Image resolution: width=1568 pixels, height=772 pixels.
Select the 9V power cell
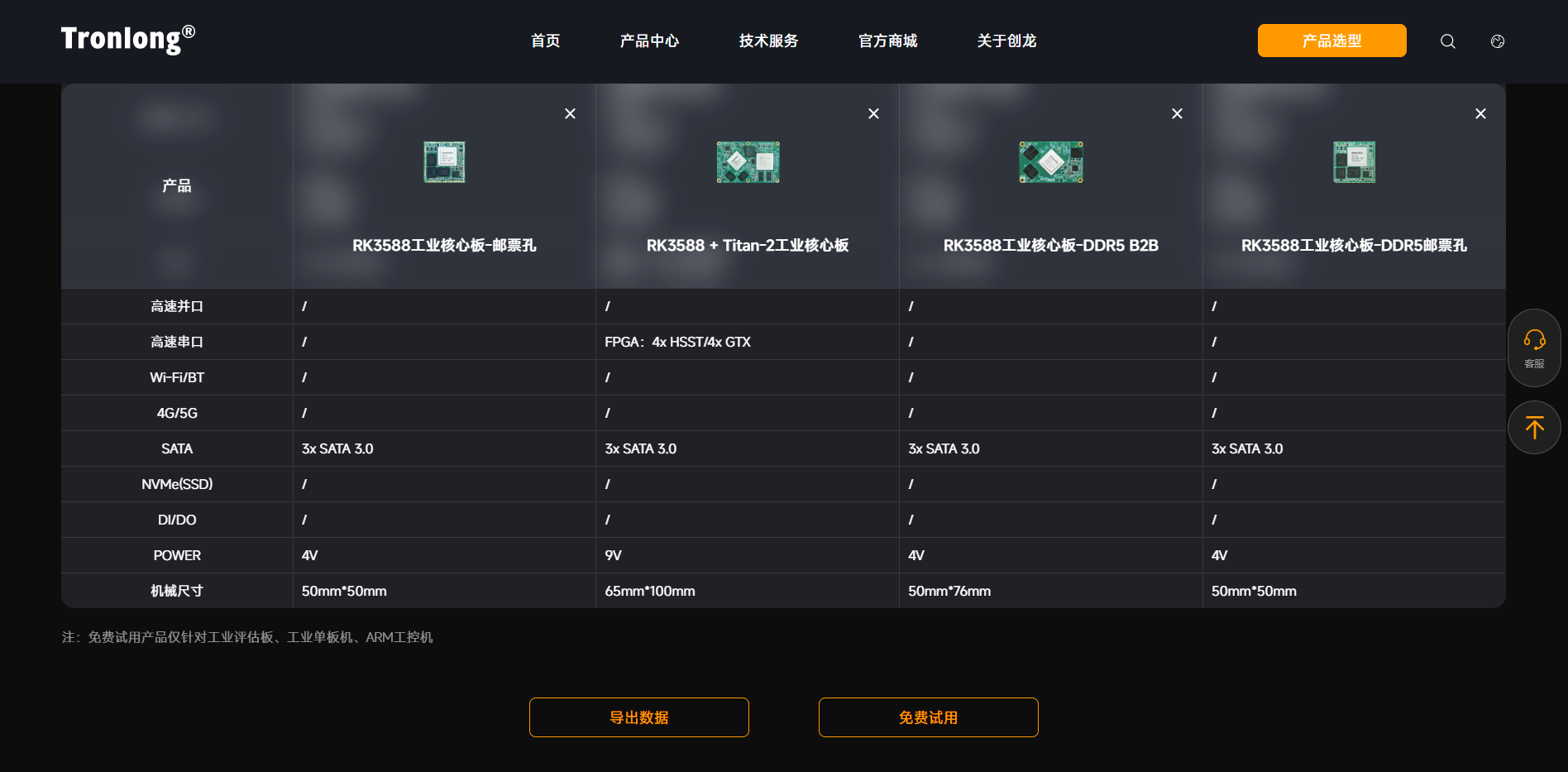tap(748, 555)
